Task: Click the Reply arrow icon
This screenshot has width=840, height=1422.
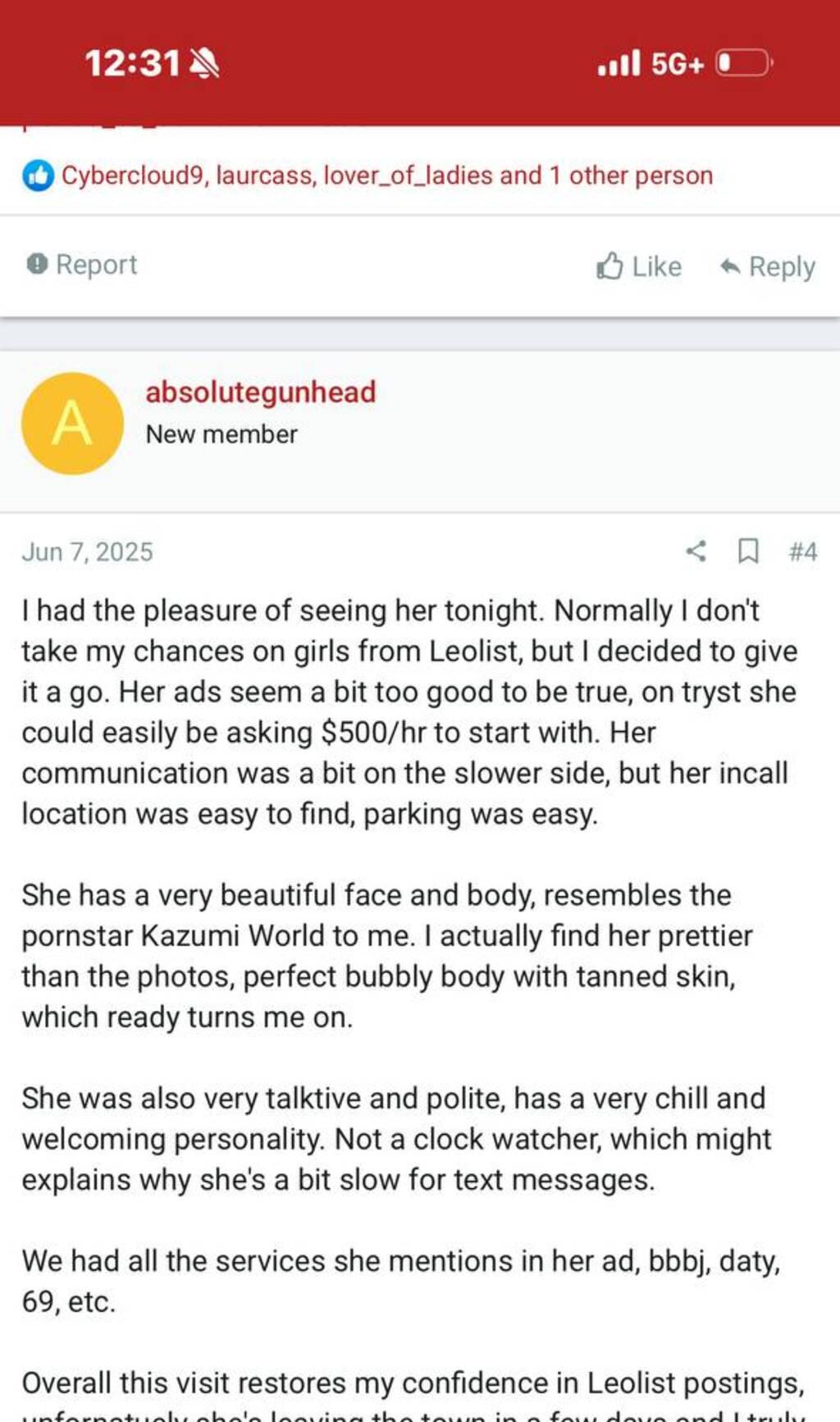Action: 730,266
